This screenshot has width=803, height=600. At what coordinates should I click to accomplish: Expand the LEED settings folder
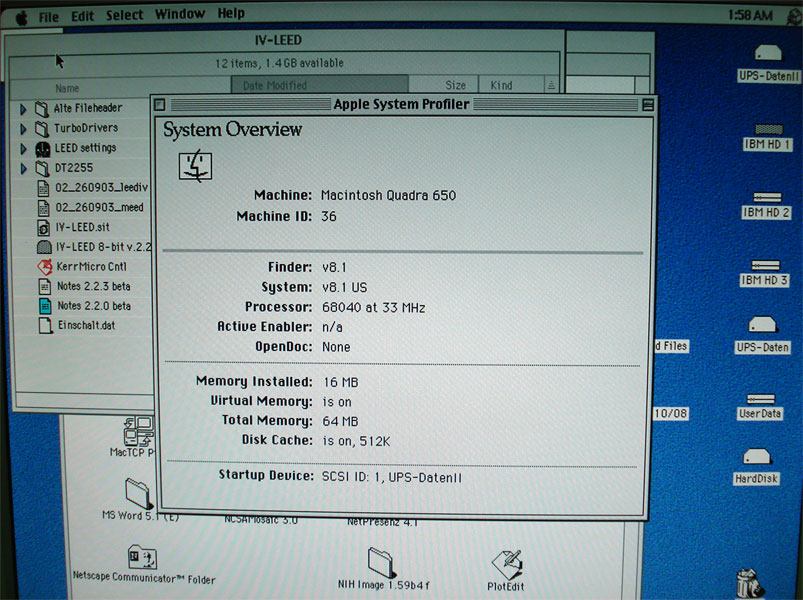pos(23,149)
